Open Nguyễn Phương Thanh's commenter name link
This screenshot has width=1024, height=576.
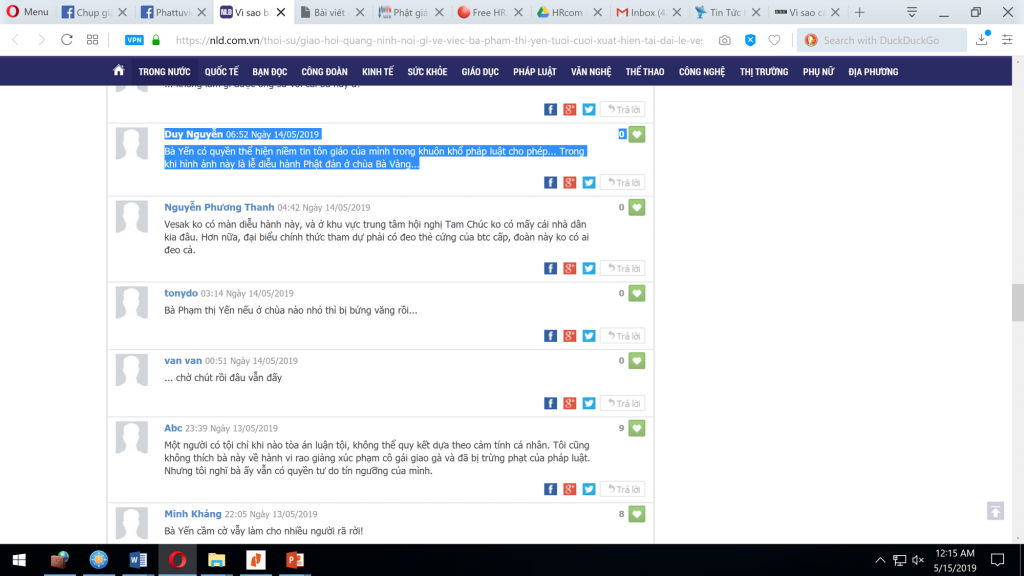point(219,207)
